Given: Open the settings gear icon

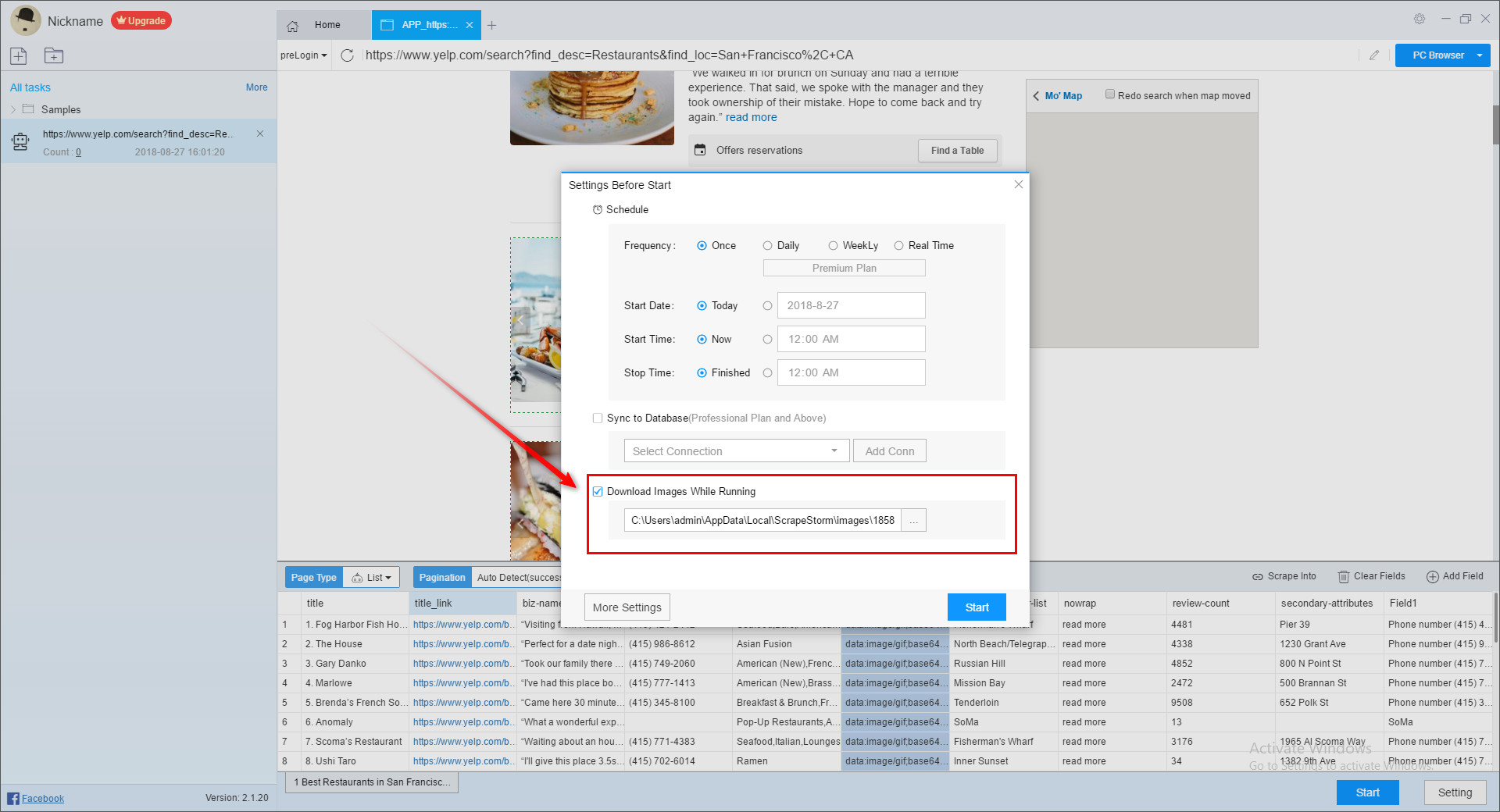Looking at the screenshot, I should point(1419,19).
